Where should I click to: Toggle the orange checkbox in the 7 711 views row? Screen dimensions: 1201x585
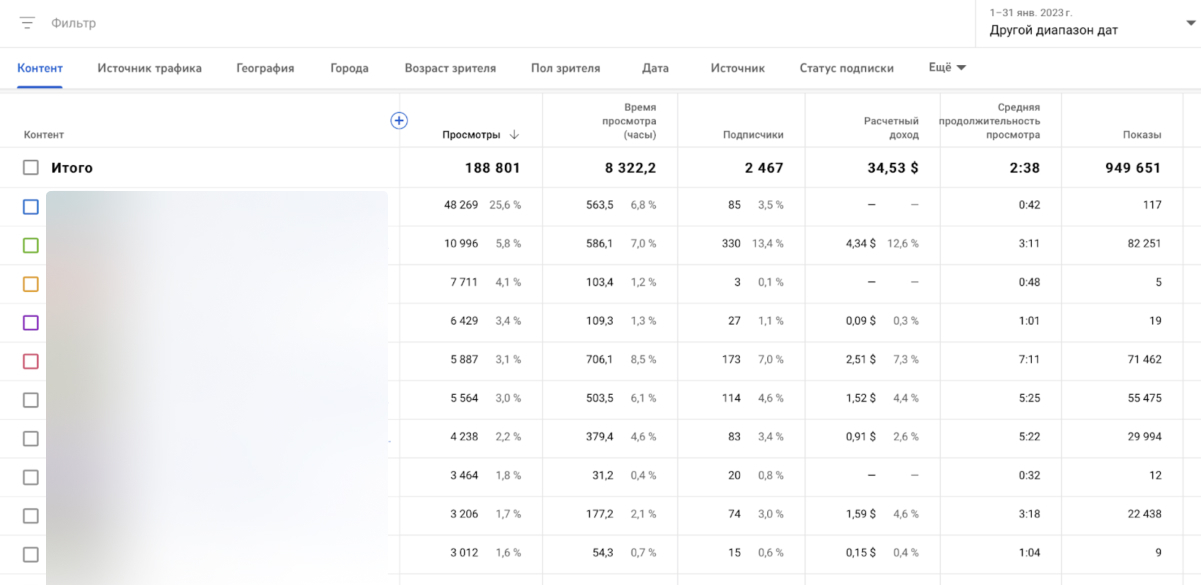tap(31, 284)
